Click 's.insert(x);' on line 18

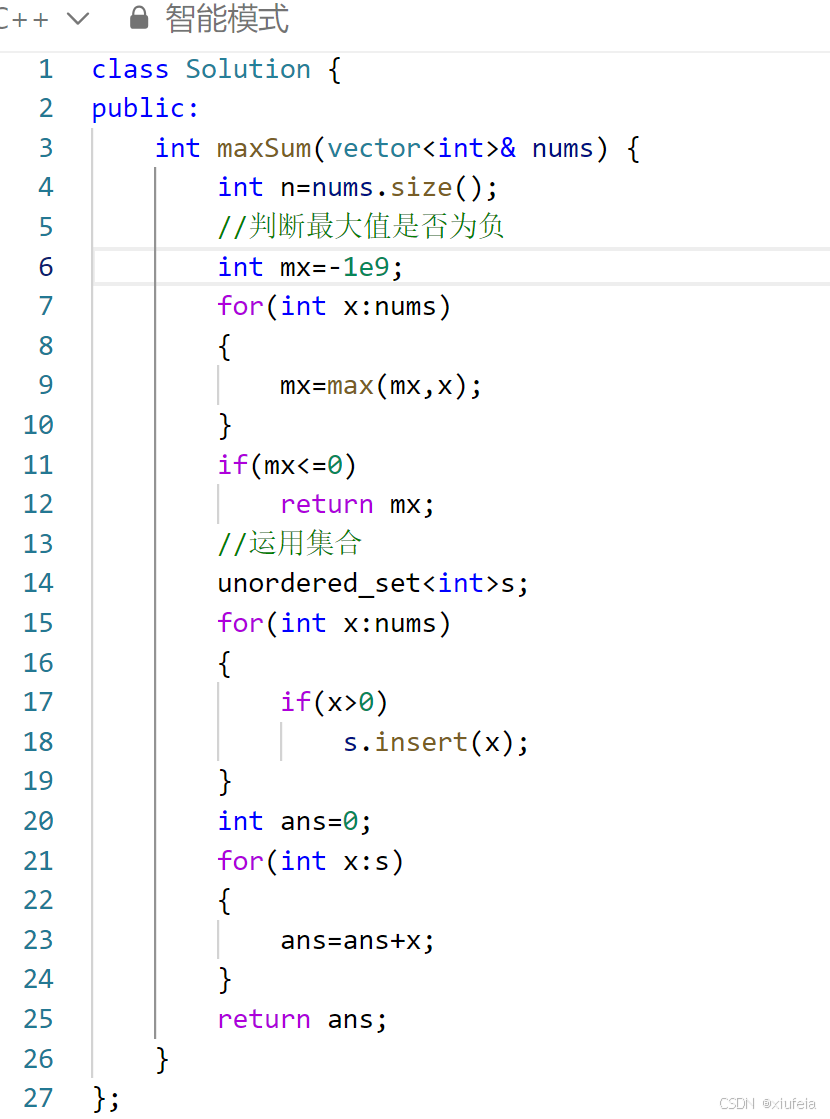436,743
